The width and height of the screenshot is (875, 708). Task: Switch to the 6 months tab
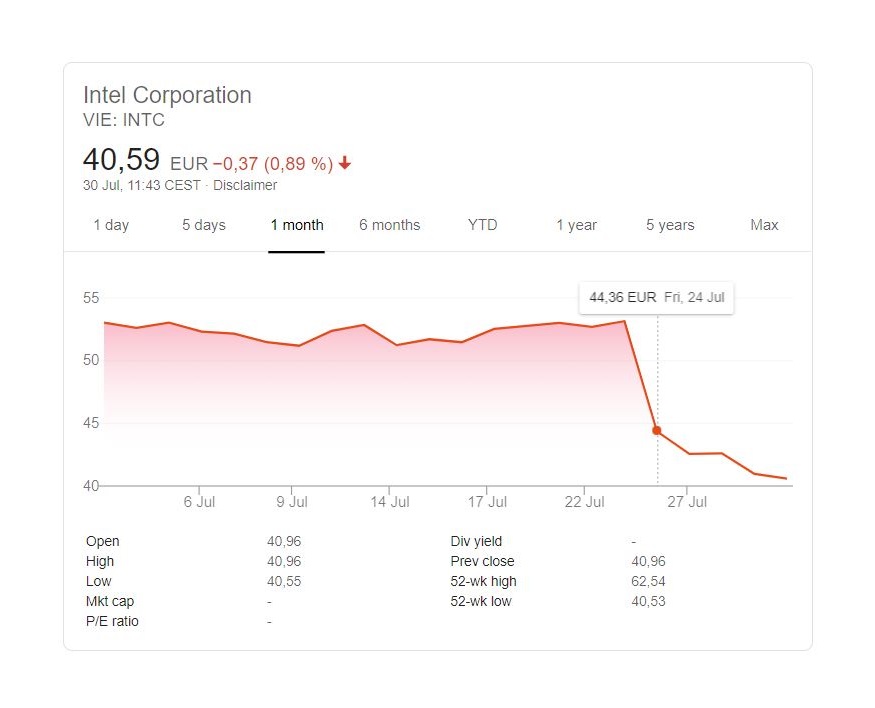point(390,225)
